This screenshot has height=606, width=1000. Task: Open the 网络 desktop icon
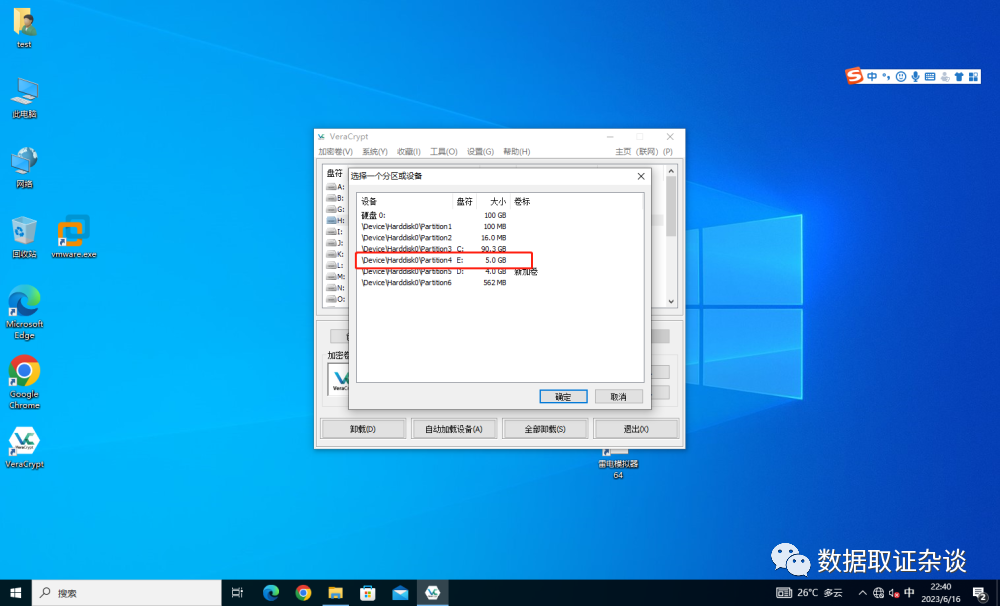(24, 167)
